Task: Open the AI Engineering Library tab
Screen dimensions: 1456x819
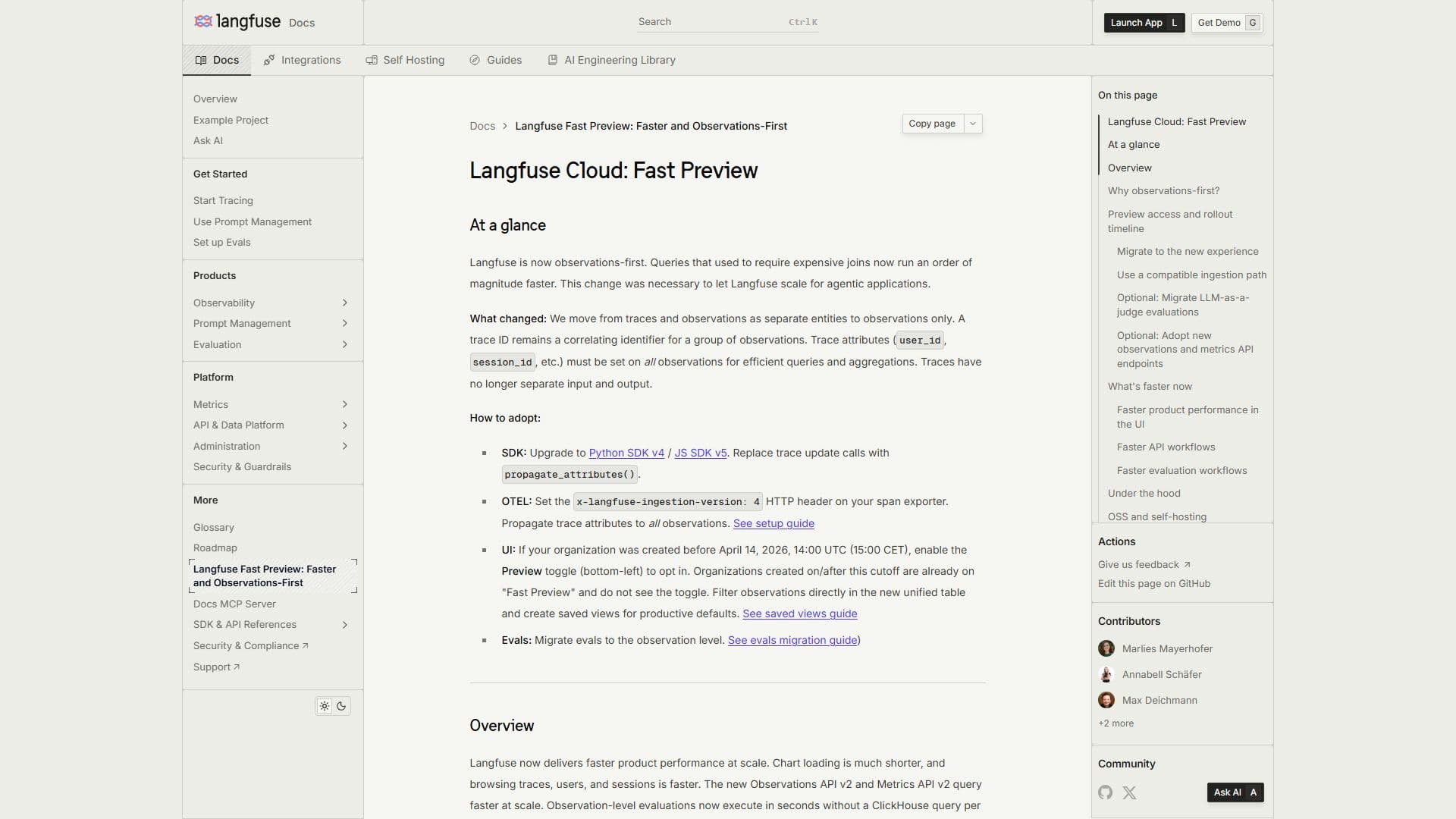Action: [x=611, y=60]
